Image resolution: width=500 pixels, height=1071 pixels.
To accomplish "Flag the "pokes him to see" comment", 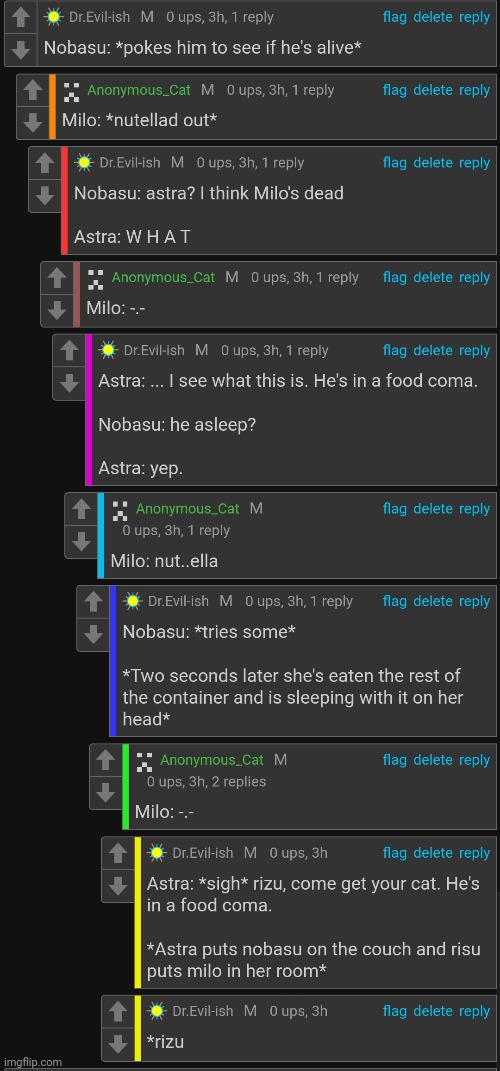I will tap(394, 17).
